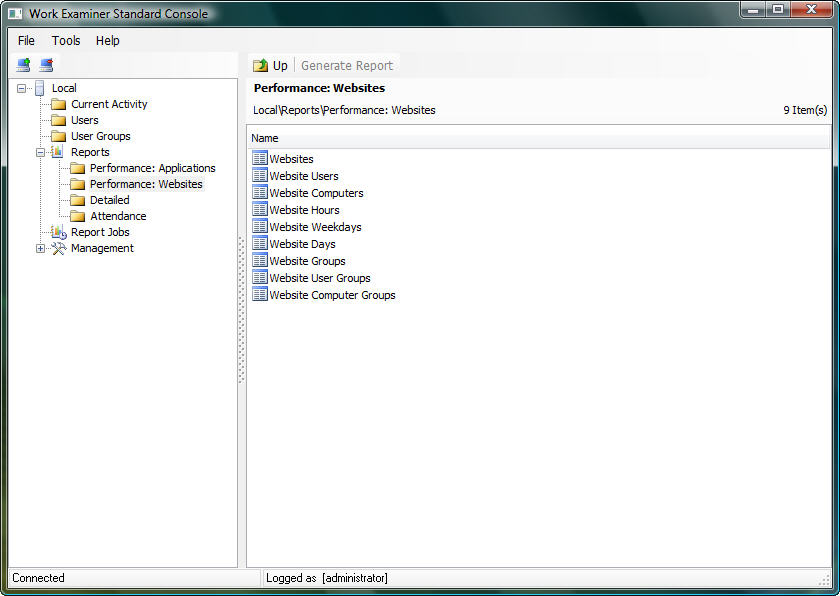Image resolution: width=840 pixels, height=596 pixels.
Task: Select Current Activity in the tree
Action: [x=109, y=104]
